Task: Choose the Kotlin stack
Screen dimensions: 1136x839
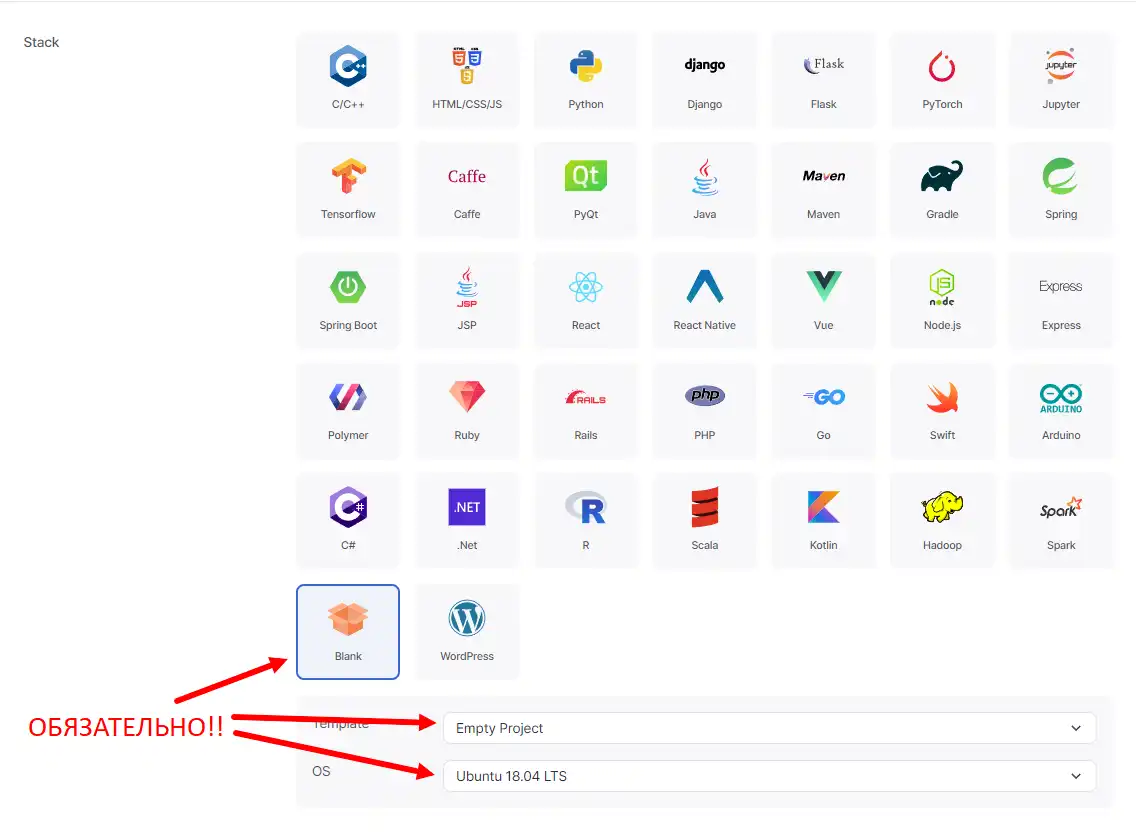Action: 823,521
